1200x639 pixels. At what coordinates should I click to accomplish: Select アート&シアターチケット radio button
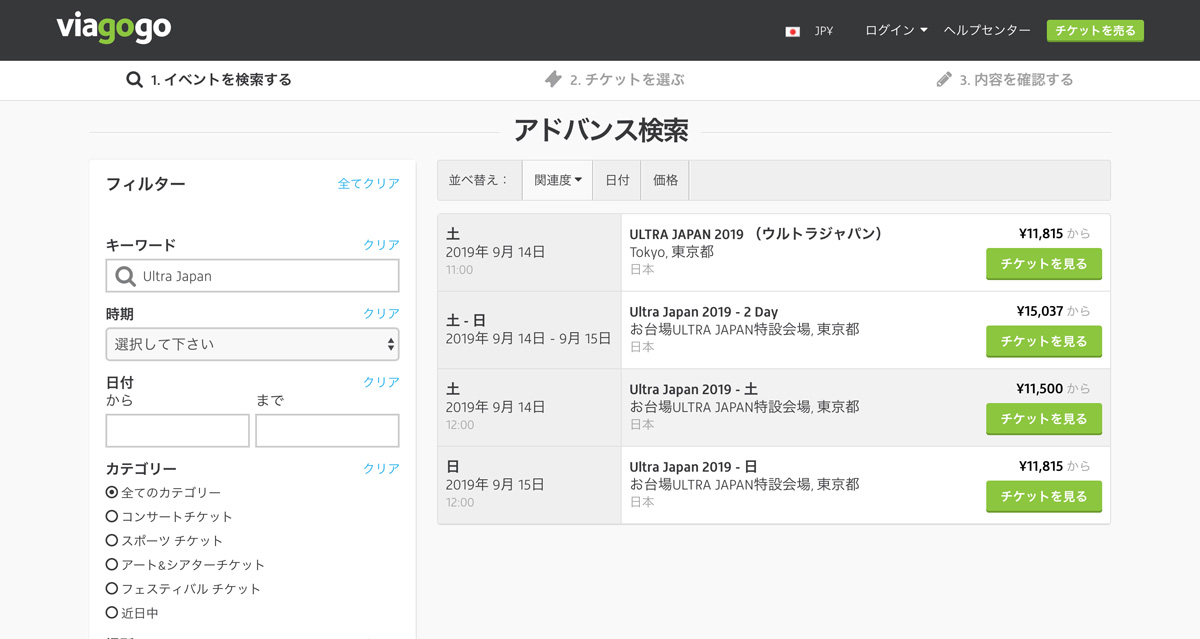click(x=112, y=564)
